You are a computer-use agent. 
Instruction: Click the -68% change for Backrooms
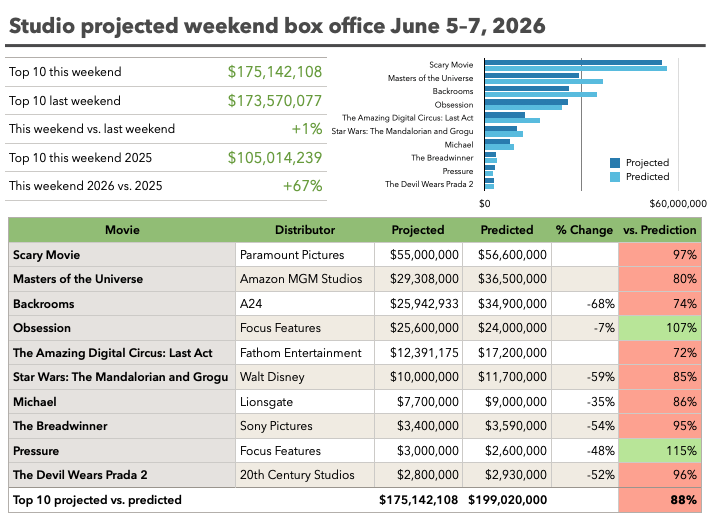[601, 304]
